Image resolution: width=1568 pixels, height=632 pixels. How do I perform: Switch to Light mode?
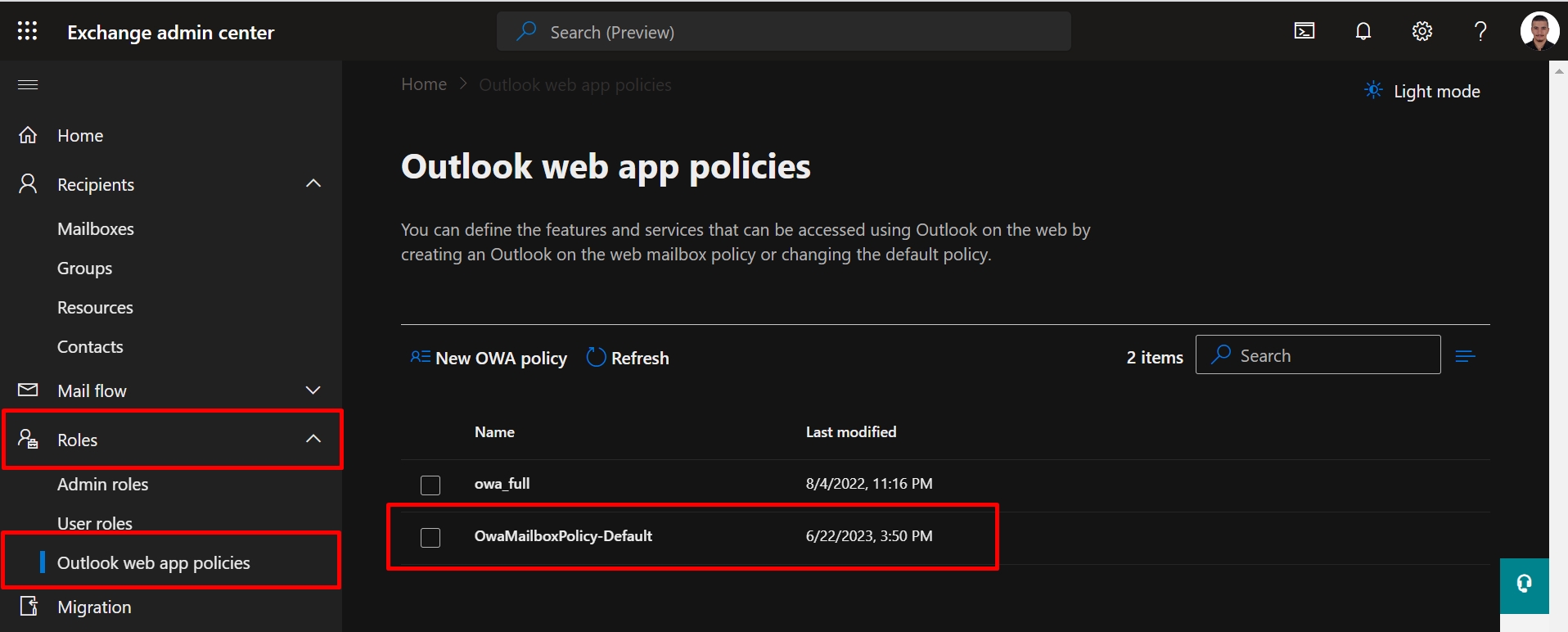click(1436, 91)
